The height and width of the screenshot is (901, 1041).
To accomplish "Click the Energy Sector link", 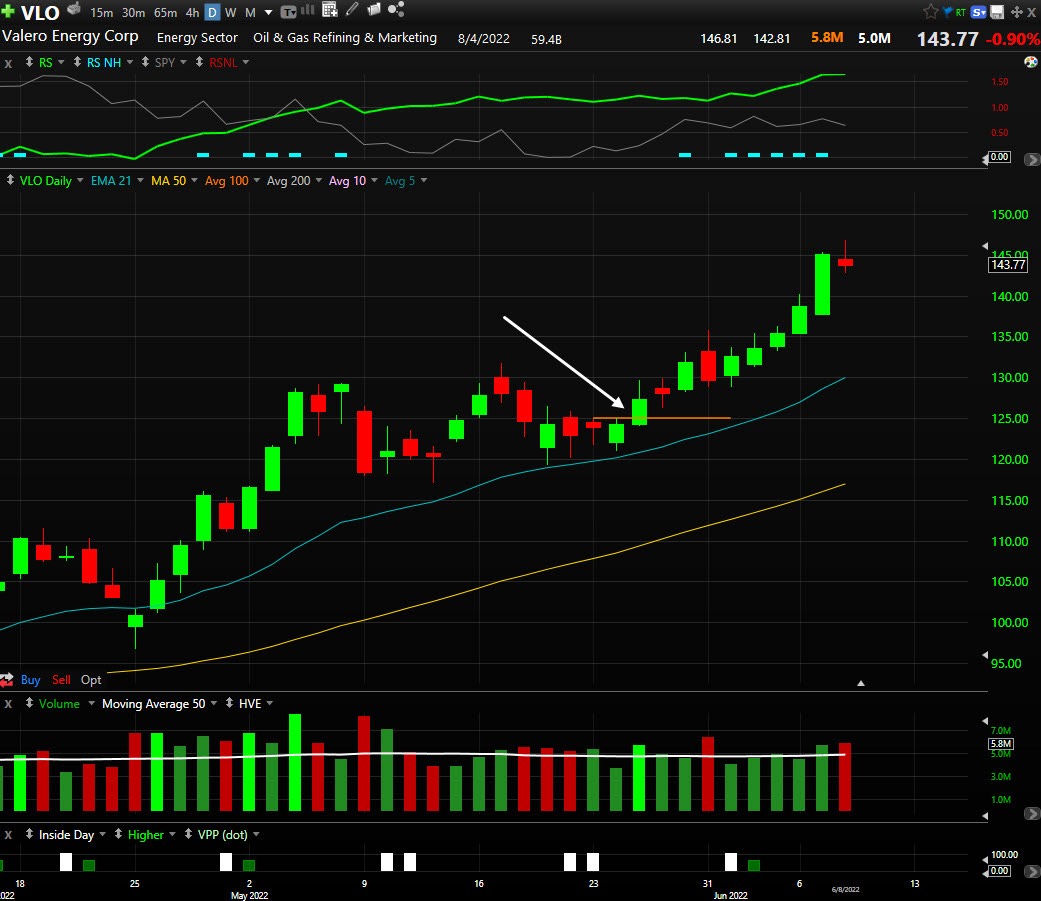I will coord(197,38).
